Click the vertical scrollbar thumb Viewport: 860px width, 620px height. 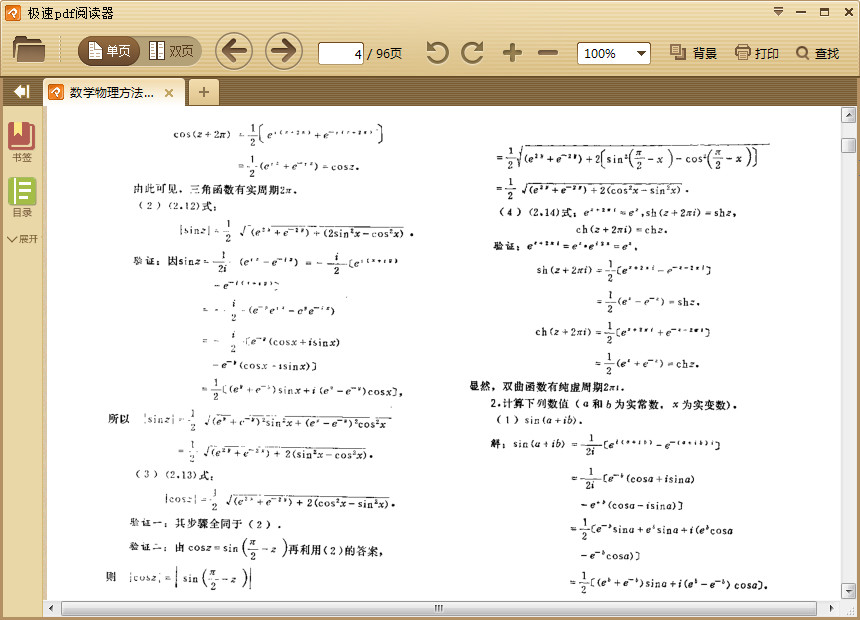tap(848, 145)
